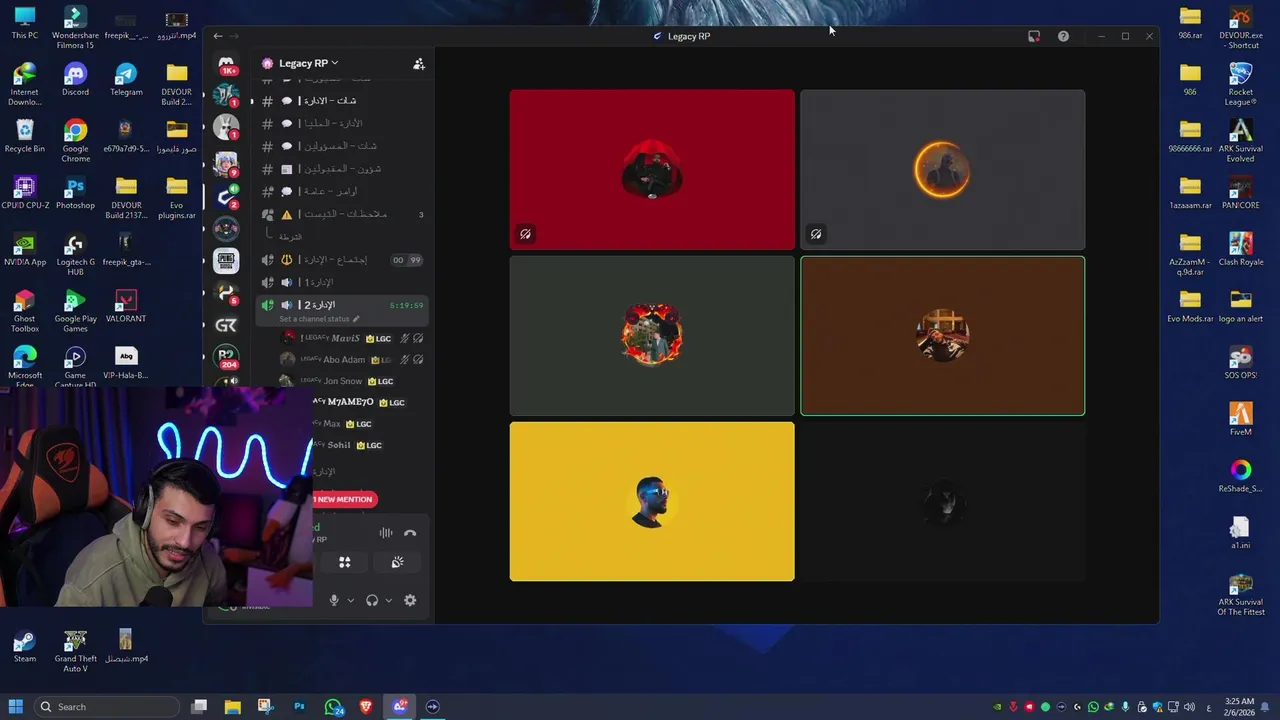This screenshot has height=720, width=1280.
Task: Open the Discord inbox icon in title bar
Action: (x=1034, y=36)
